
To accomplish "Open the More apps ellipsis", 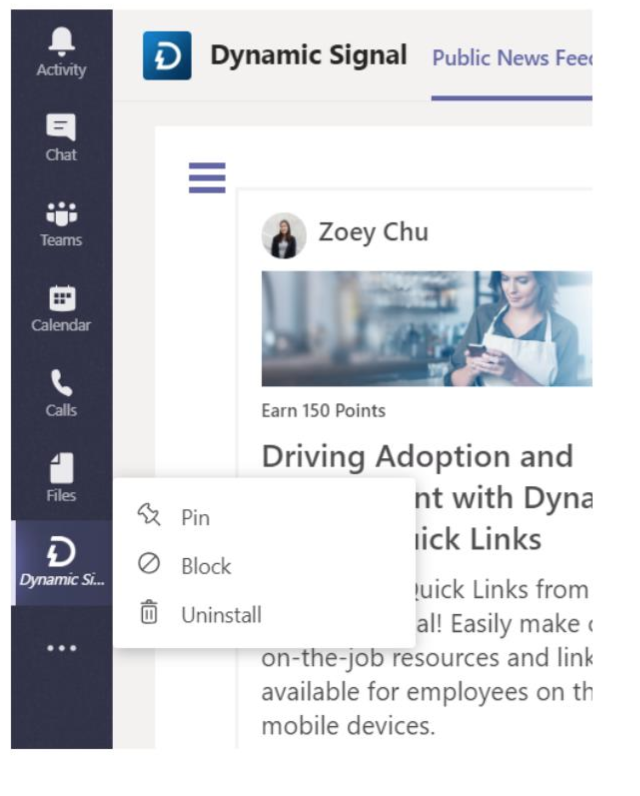I will pyautogui.click(x=61, y=648).
